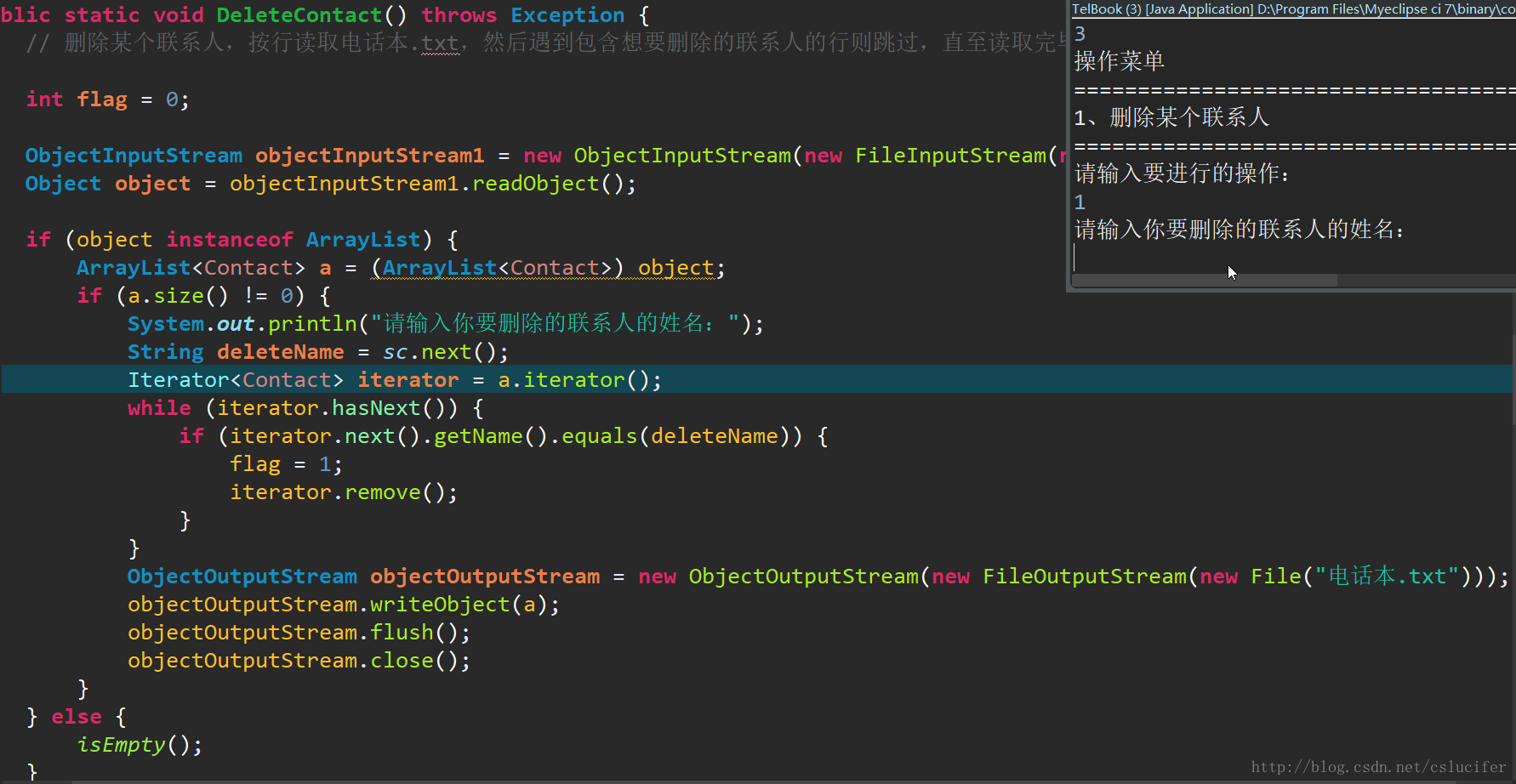Viewport: 1516px width, 784px height.
Task: Click 'objectOutputStream.close();'
Action: point(299,661)
